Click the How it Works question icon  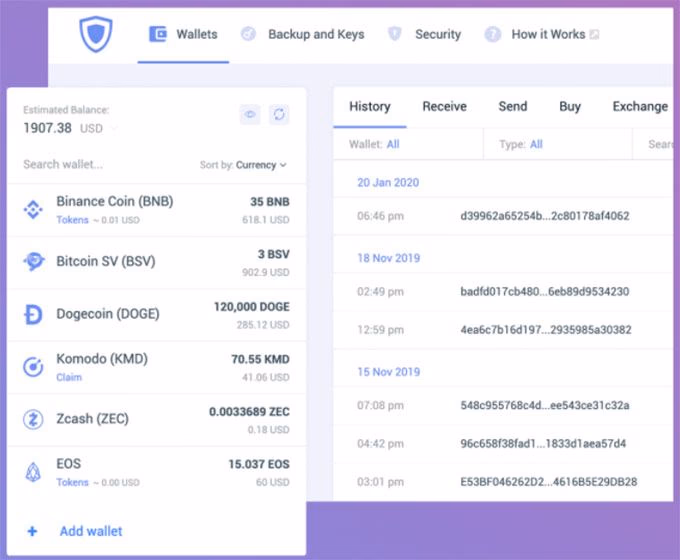tap(493, 34)
